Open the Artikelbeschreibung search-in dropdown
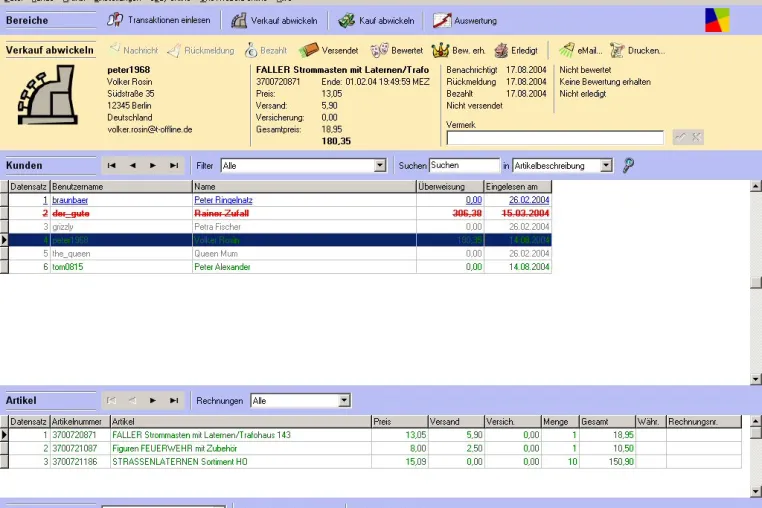 (x=606, y=166)
